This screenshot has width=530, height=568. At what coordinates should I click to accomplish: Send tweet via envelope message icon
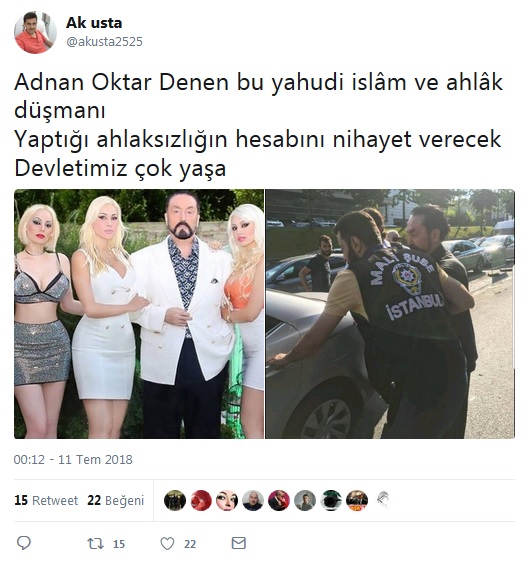239,543
